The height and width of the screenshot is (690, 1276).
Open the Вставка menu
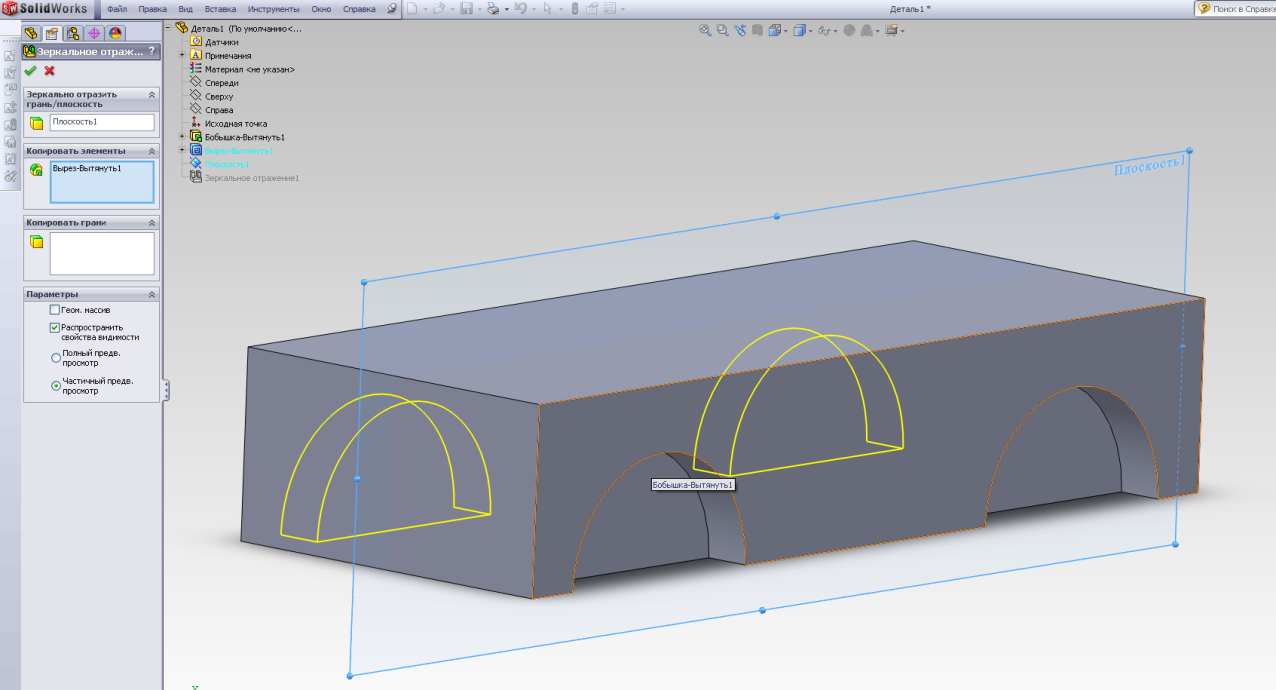point(220,9)
